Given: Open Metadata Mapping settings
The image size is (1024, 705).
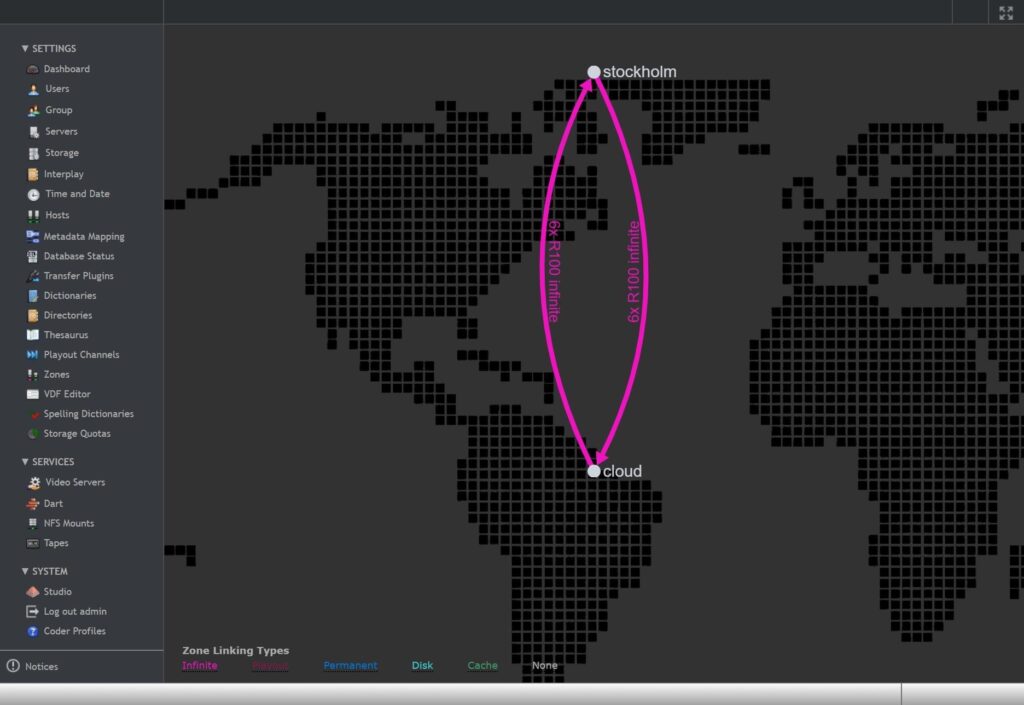Looking at the screenshot, I should [x=83, y=237].
